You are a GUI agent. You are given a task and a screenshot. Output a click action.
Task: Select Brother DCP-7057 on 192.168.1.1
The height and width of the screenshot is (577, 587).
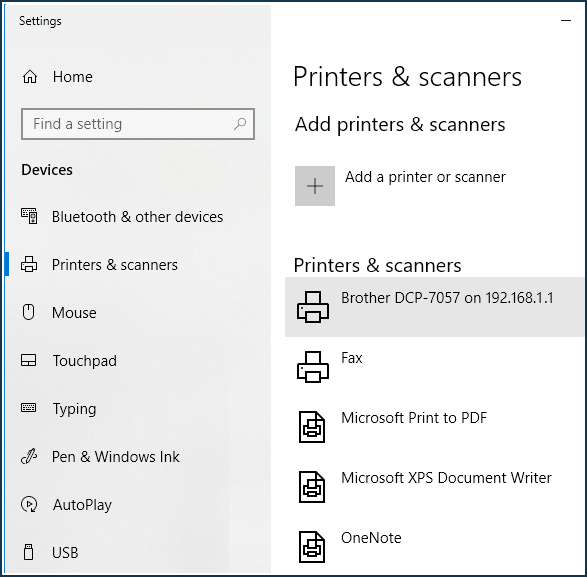[434, 307]
